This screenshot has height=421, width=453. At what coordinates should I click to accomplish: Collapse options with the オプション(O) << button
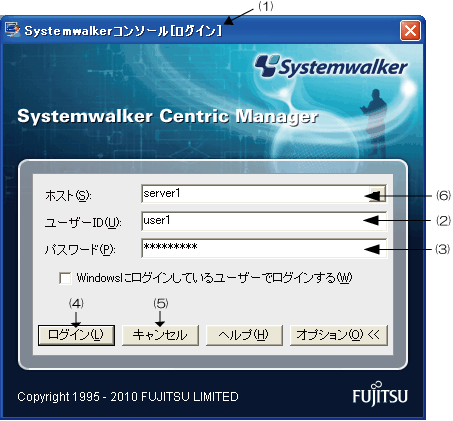339,335
